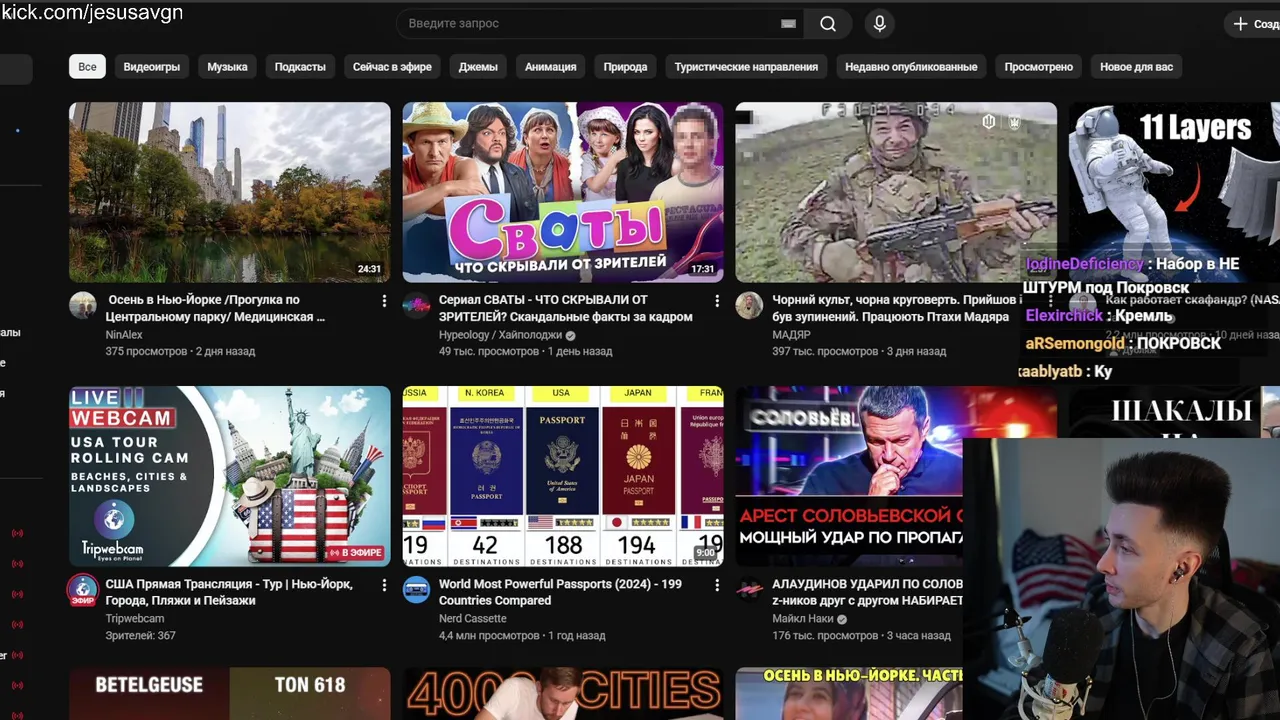This screenshot has height=720, width=1280.
Task: Click the 4,4 млн просмотров text
Action: (x=489, y=635)
